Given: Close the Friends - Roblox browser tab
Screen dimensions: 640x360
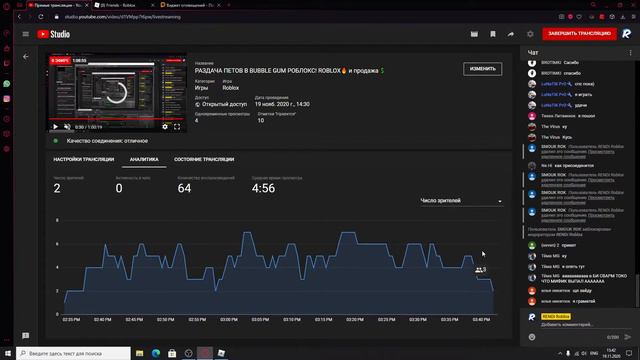Looking at the screenshot, I should click(153, 5).
